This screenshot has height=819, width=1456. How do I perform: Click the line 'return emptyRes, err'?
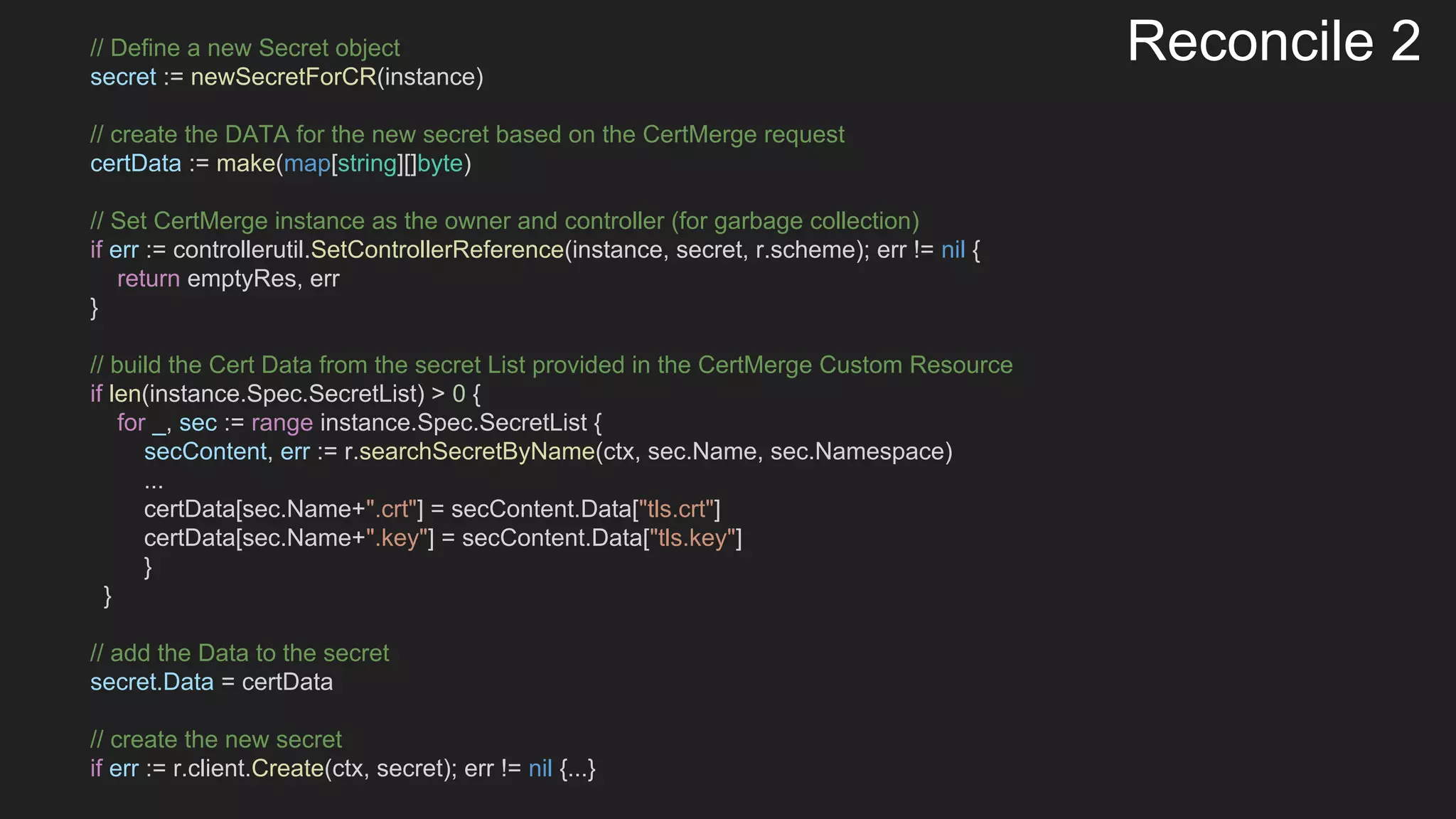point(228,279)
